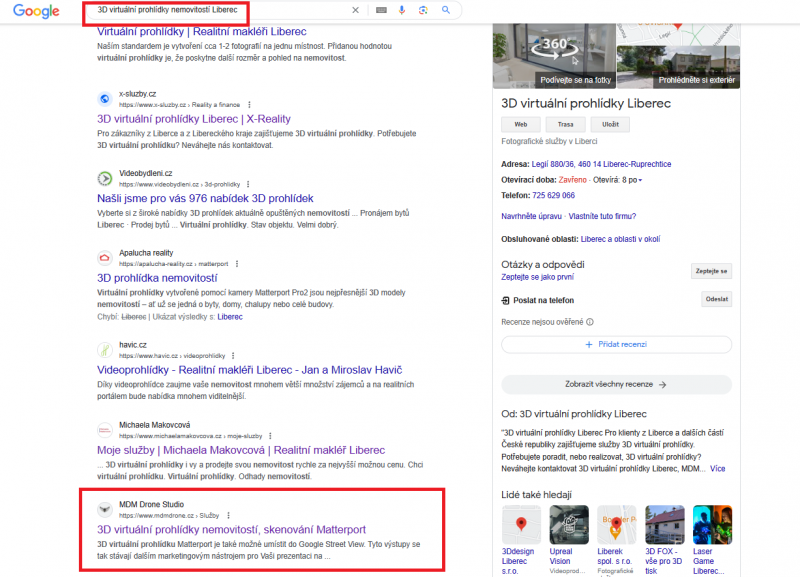Click the Apalucha reality site favicon
The height and width of the screenshot is (577, 800).
(105, 258)
